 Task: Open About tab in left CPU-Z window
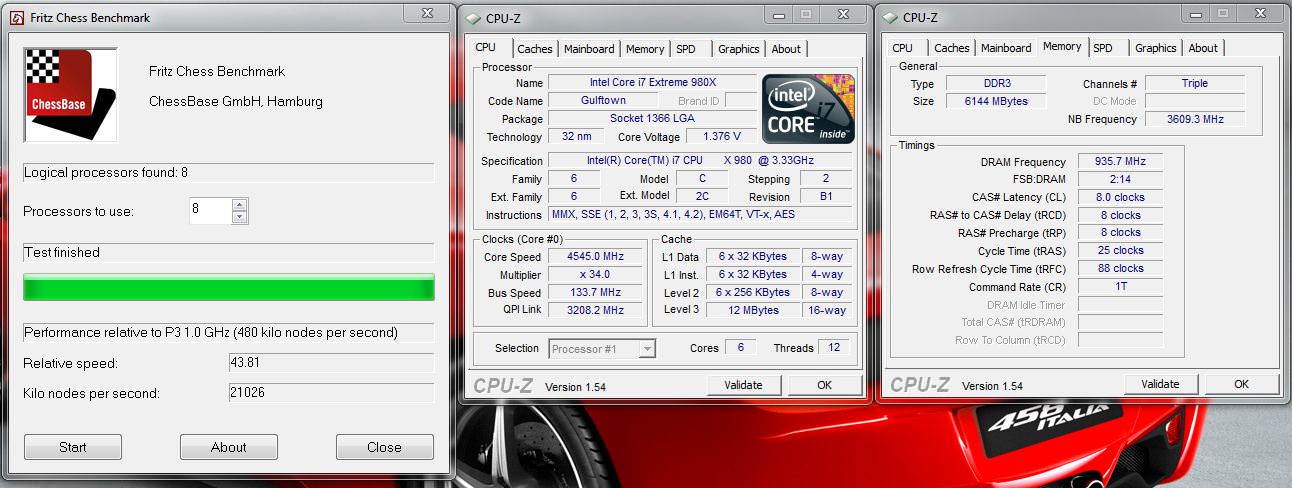pos(786,49)
